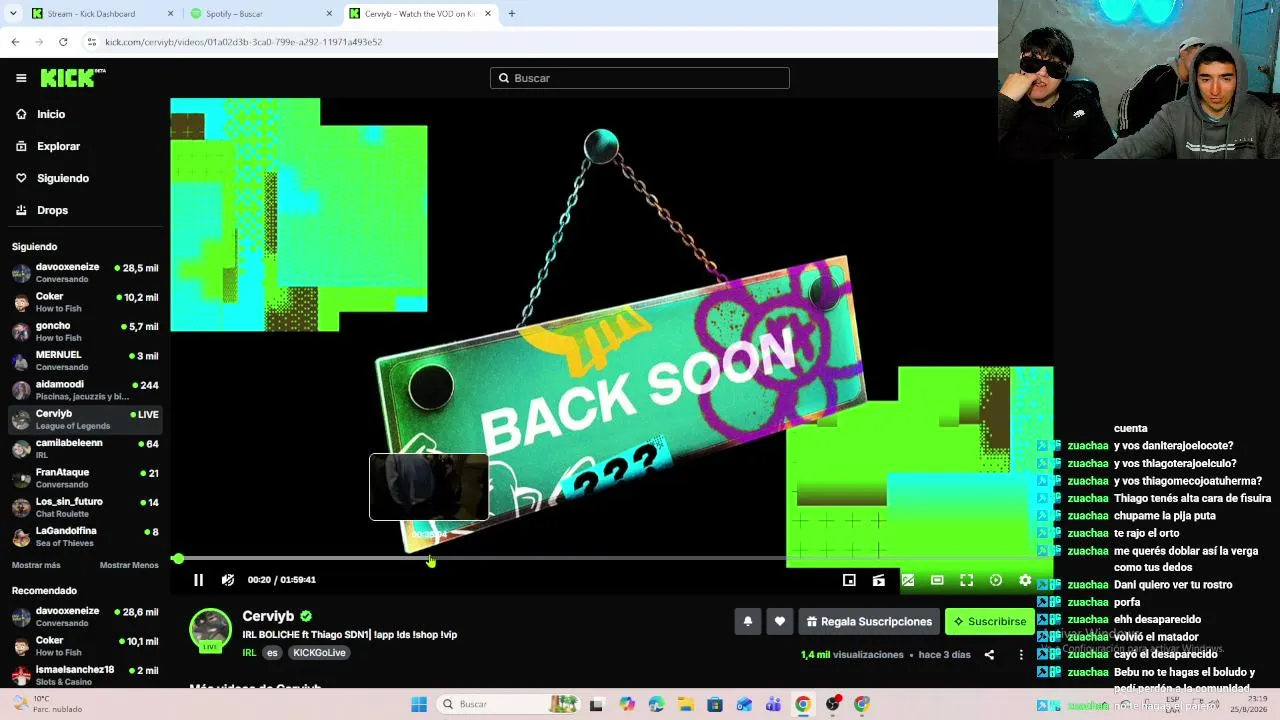Click the video preview thumbnail above progress bar

coord(429,487)
